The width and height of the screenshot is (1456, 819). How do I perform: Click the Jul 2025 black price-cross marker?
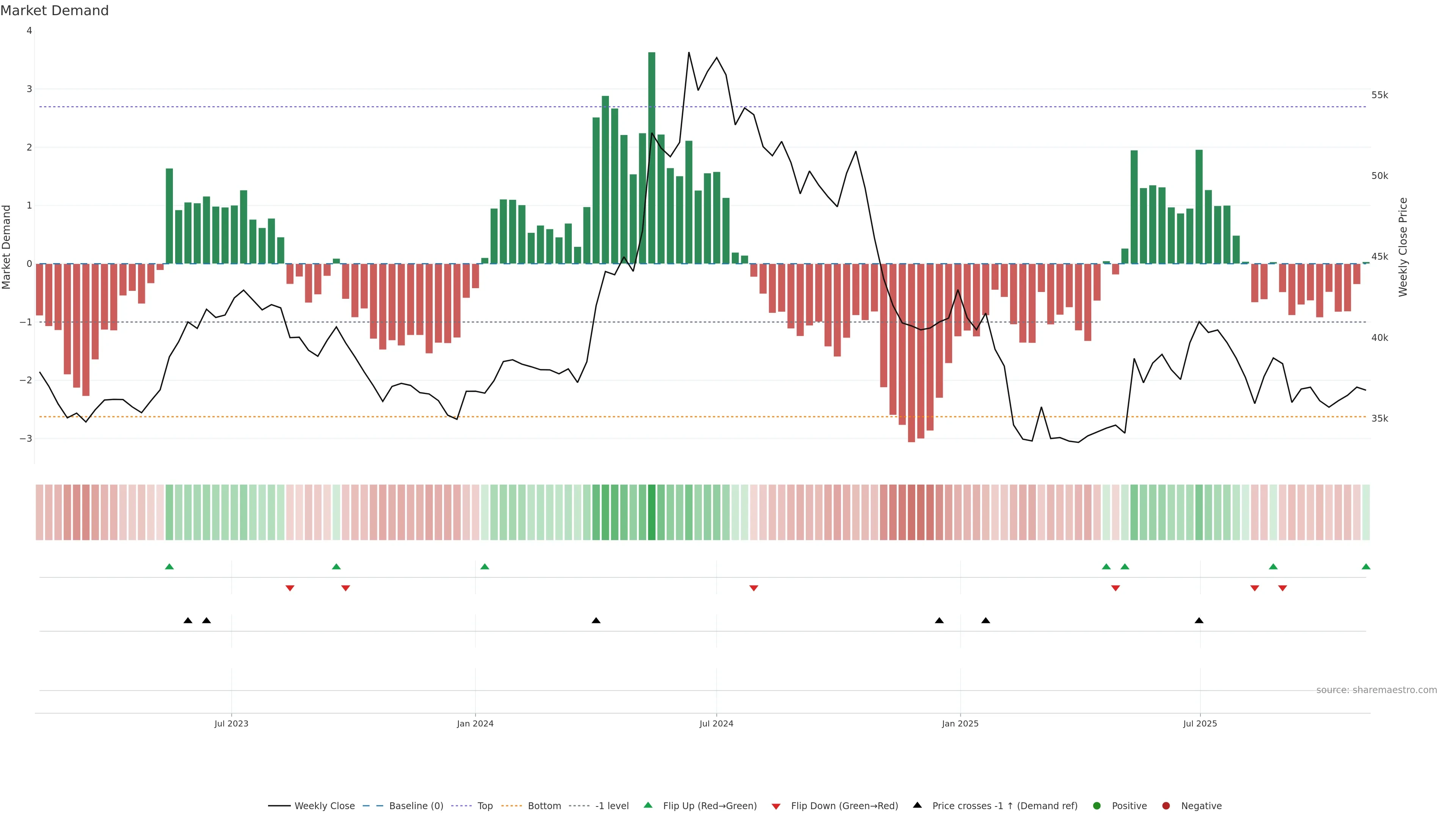[x=1199, y=621]
